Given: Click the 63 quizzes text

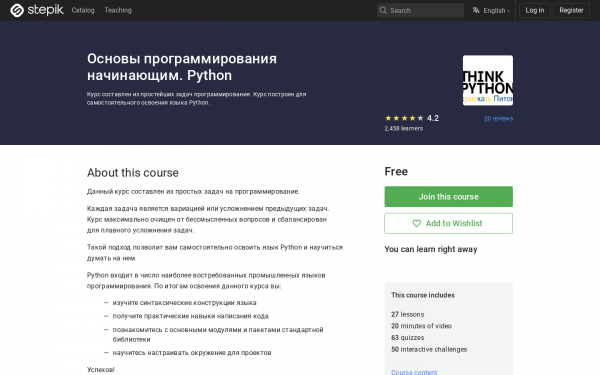Looking at the screenshot, I should 408,338.
